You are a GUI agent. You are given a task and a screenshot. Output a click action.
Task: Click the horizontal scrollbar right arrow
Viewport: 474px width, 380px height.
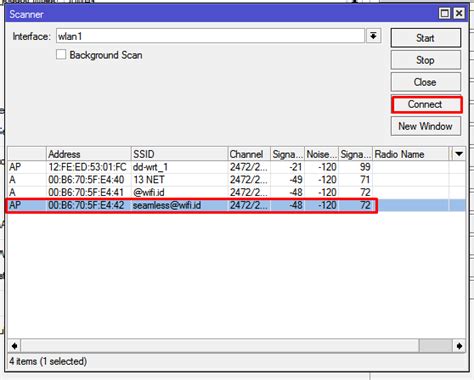pyautogui.click(x=459, y=346)
